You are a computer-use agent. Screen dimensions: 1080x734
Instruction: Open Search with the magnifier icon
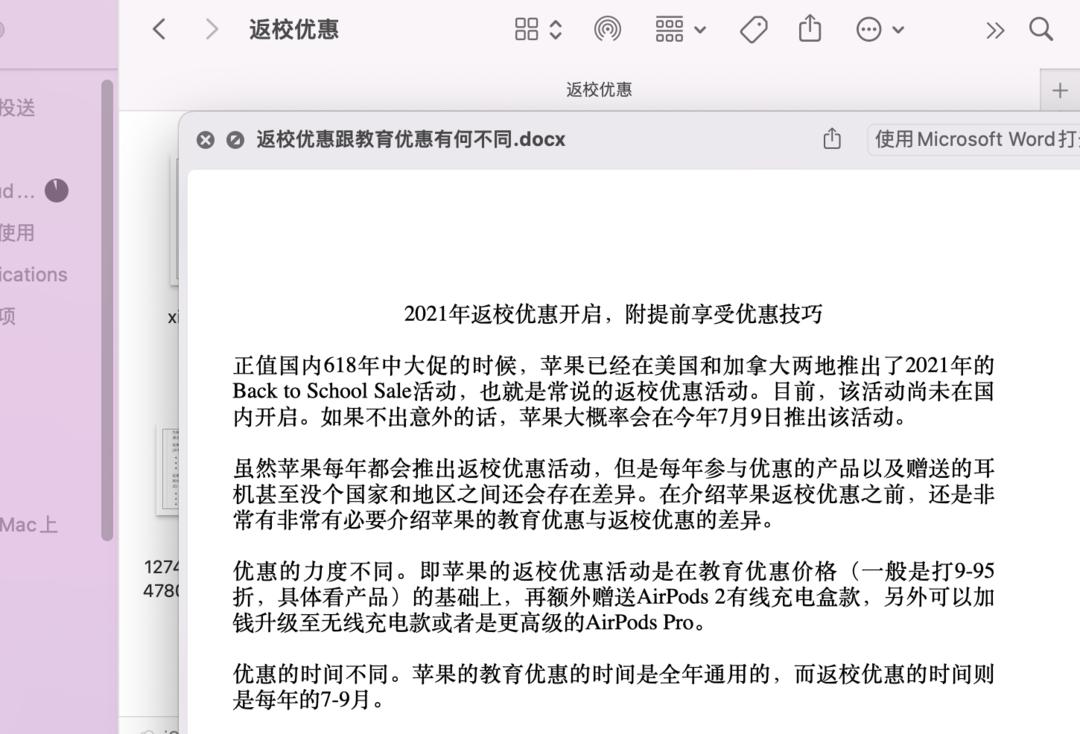(1040, 30)
